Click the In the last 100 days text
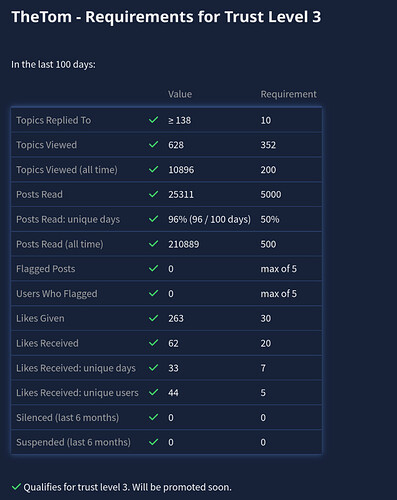This screenshot has width=397, height=500. click(x=53, y=64)
